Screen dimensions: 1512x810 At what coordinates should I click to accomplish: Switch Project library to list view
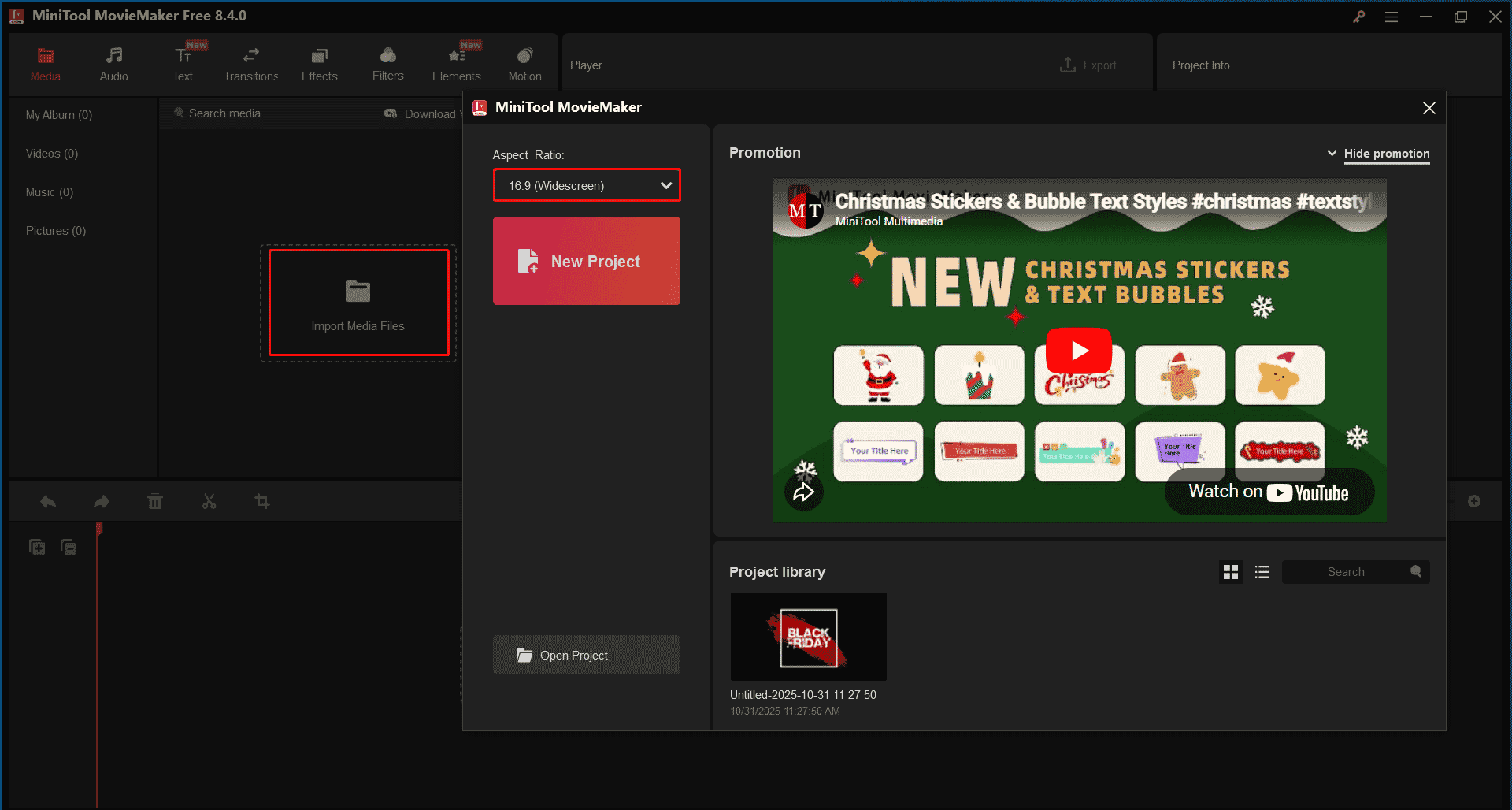coord(1262,572)
